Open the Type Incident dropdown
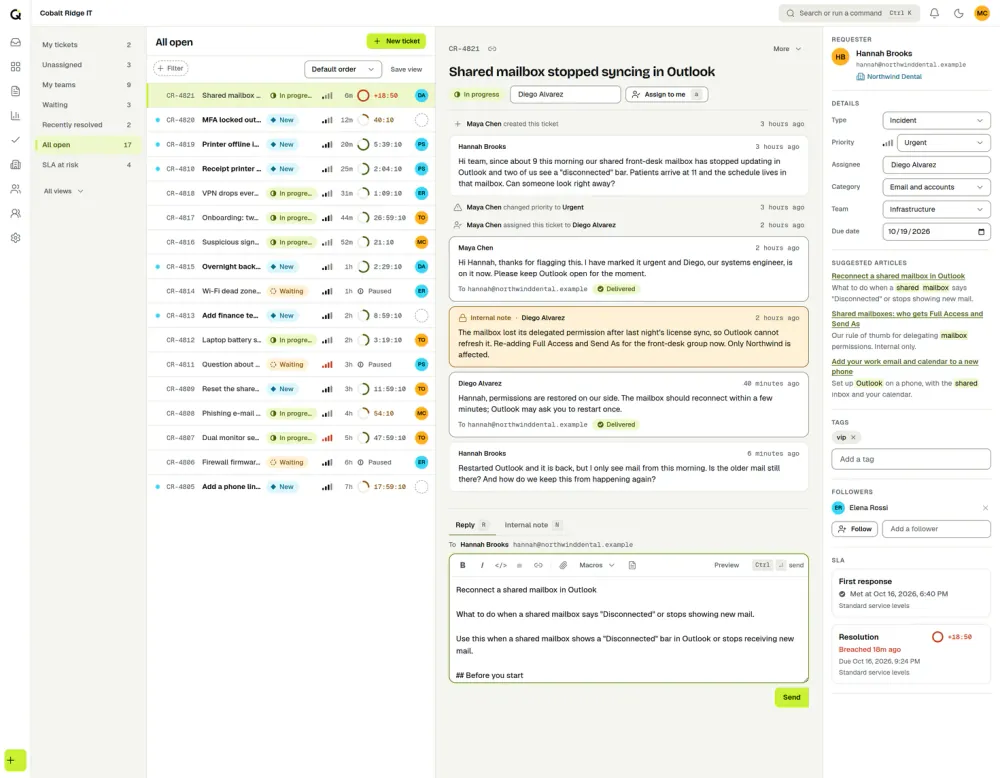The image size is (1000, 778). [936, 121]
